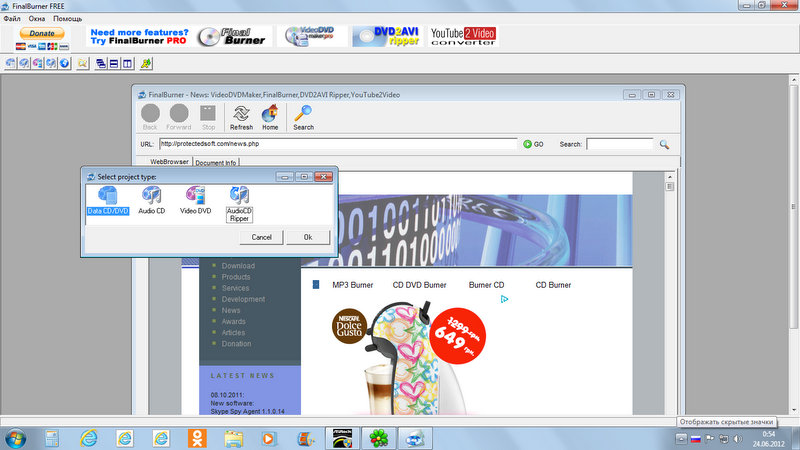This screenshot has width=800, height=450.
Task: Open the Products link on the web page
Action: click(x=236, y=277)
